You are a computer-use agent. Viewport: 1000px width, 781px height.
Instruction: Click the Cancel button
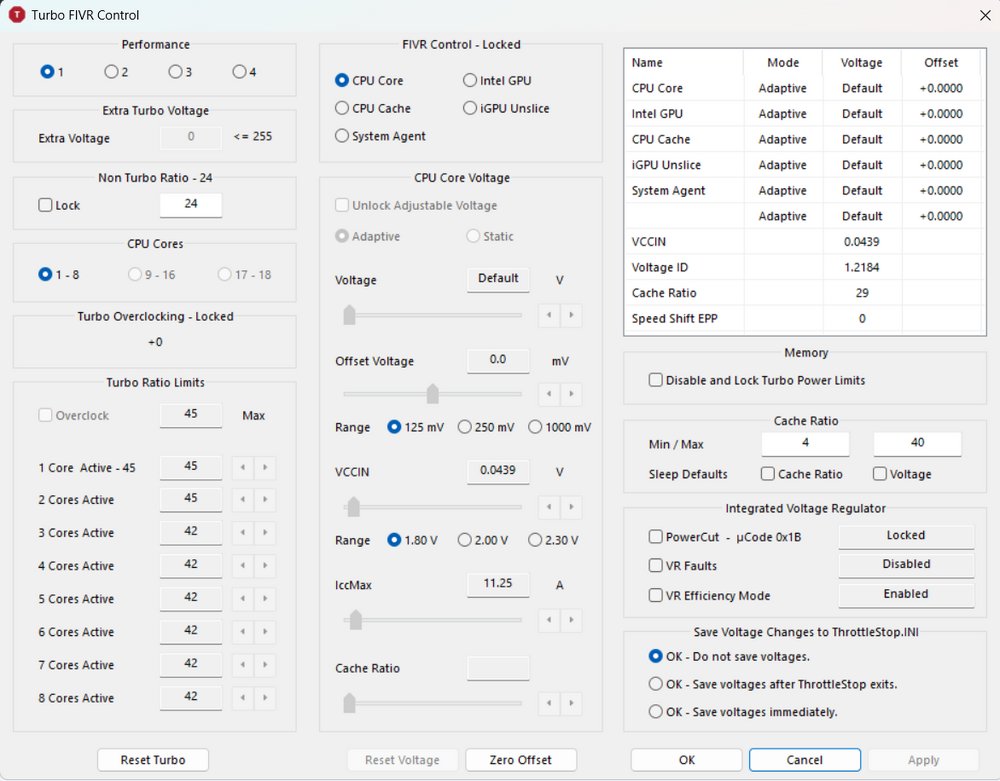pos(804,760)
